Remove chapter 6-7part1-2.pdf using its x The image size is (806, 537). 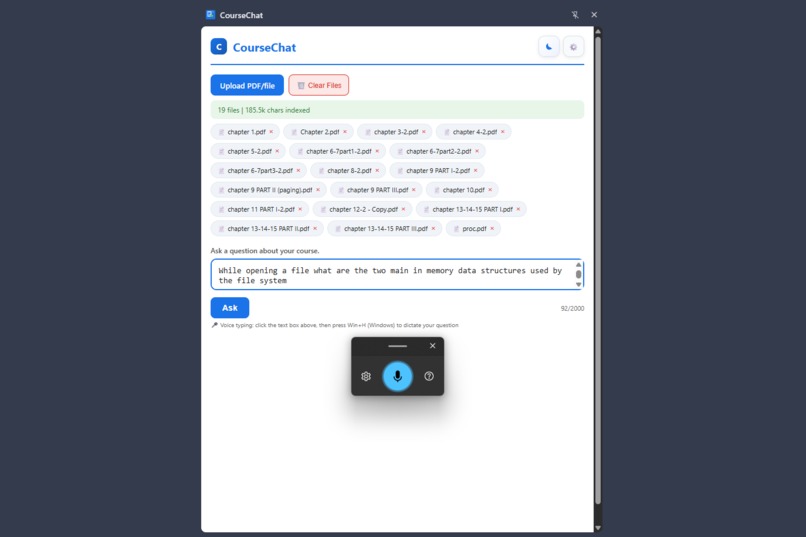(377, 151)
